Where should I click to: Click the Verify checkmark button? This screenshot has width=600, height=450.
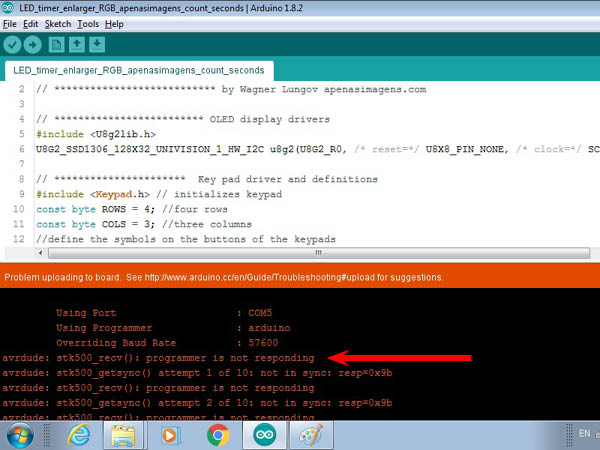point(13,45)
